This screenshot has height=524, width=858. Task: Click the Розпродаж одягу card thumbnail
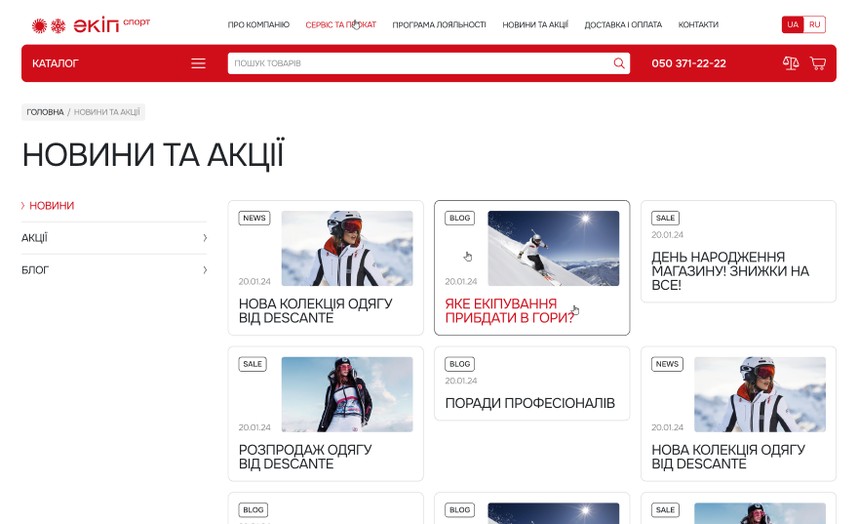347,394
